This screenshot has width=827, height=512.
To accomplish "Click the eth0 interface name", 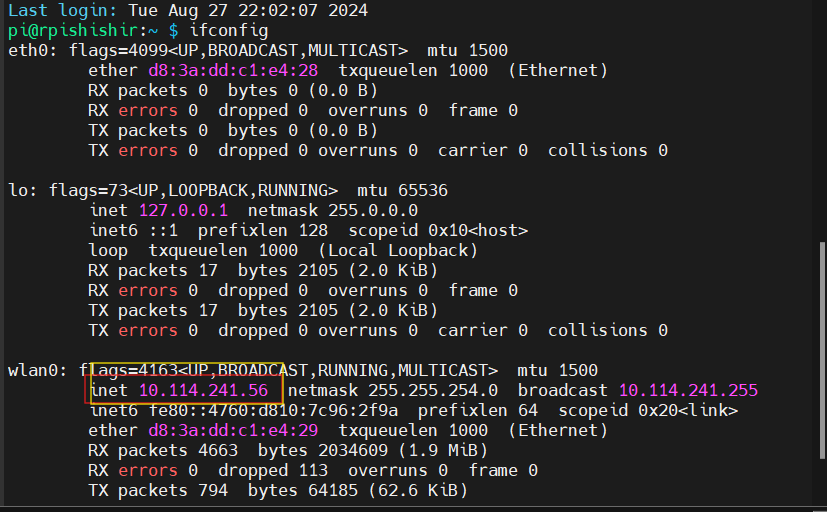I will [x=28, y=50].
